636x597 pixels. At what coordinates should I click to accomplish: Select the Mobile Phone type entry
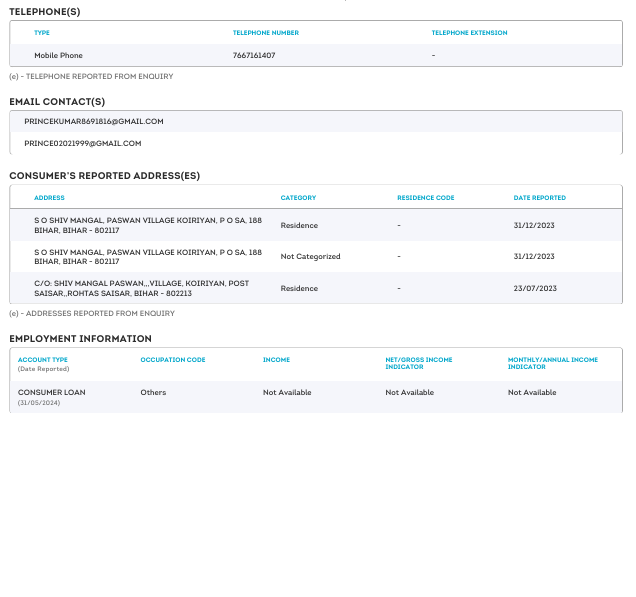[58, 55]
